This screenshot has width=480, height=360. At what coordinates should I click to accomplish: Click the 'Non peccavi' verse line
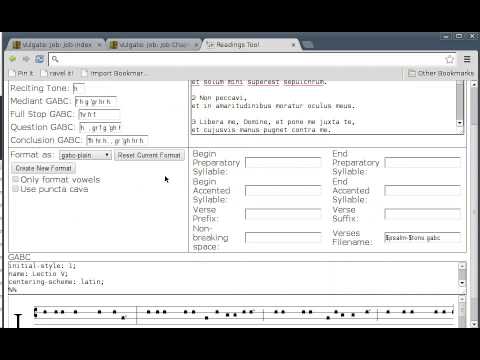[x=219, y=98]
